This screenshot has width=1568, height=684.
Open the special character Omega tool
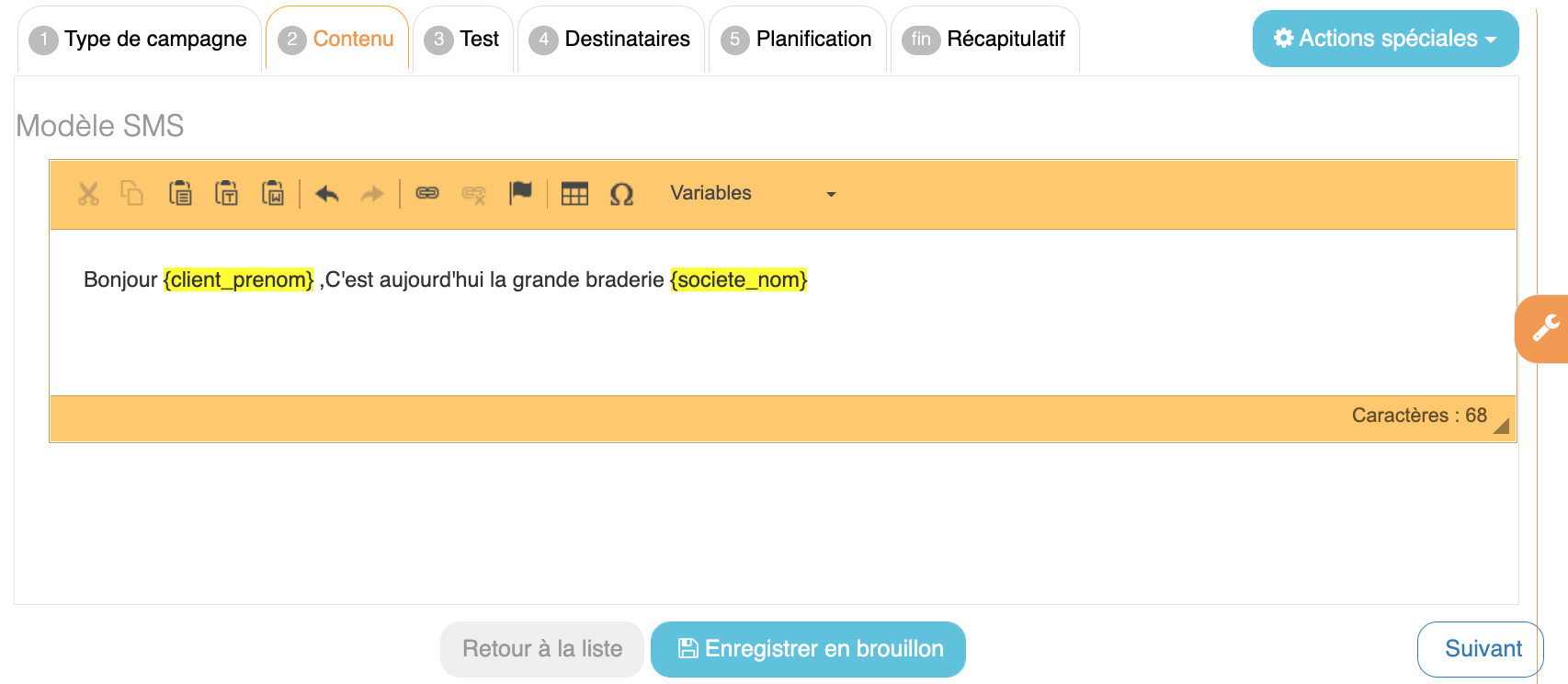click(621, 193)
